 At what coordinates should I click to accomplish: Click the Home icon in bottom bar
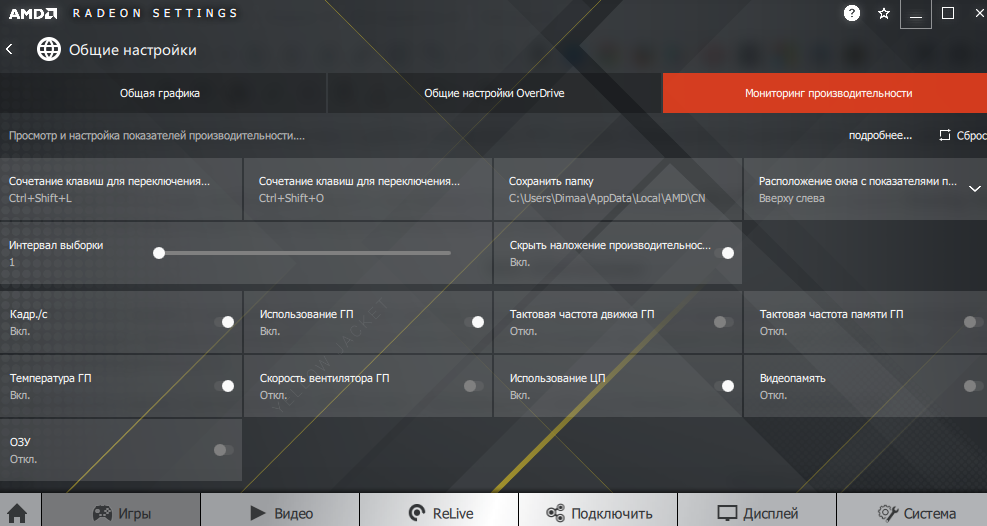click(x=18, y=513)
